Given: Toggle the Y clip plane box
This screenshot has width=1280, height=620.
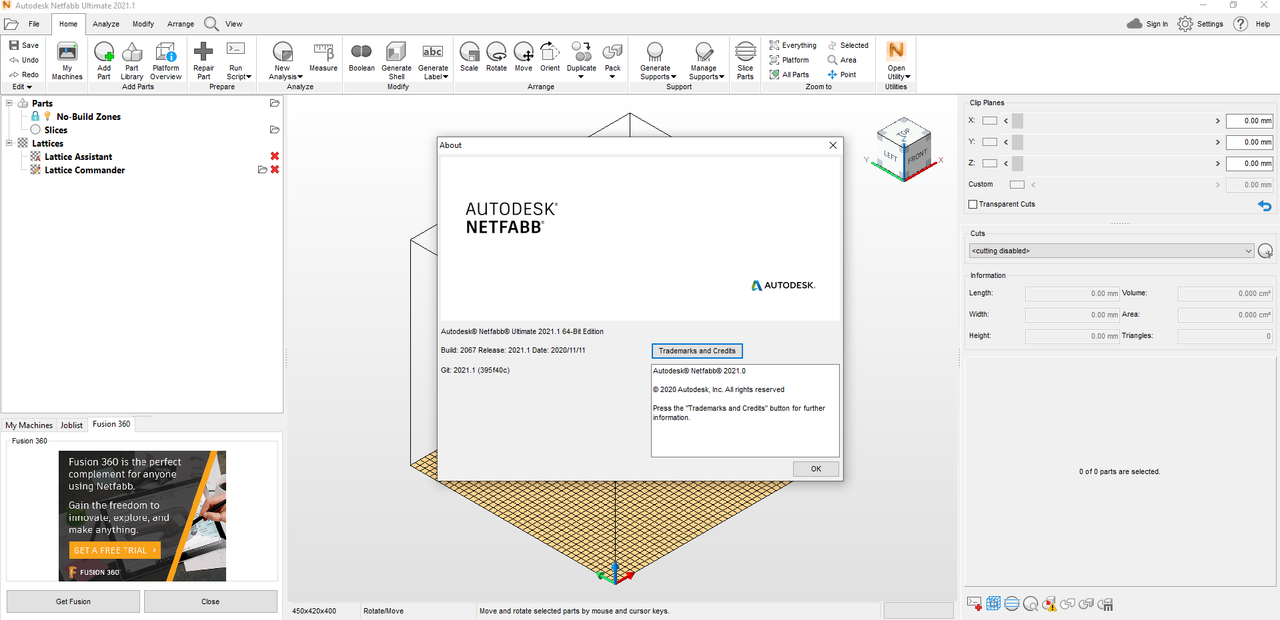Looking at the screenshot, I should tap(990, 142).
